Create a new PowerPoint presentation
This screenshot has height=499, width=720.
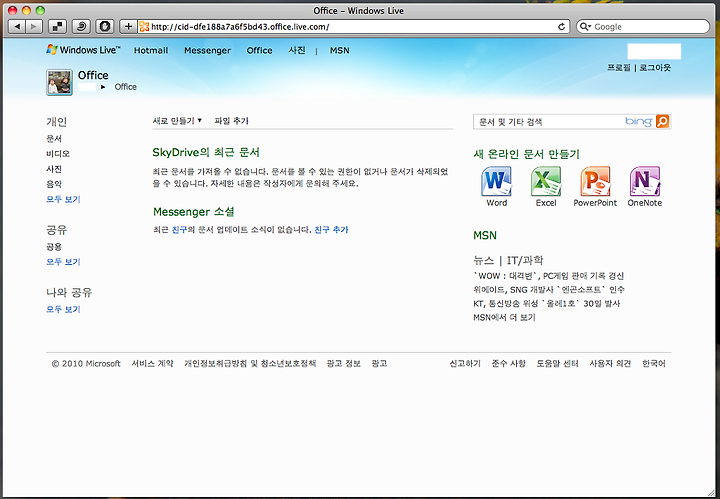click(595, 187)
